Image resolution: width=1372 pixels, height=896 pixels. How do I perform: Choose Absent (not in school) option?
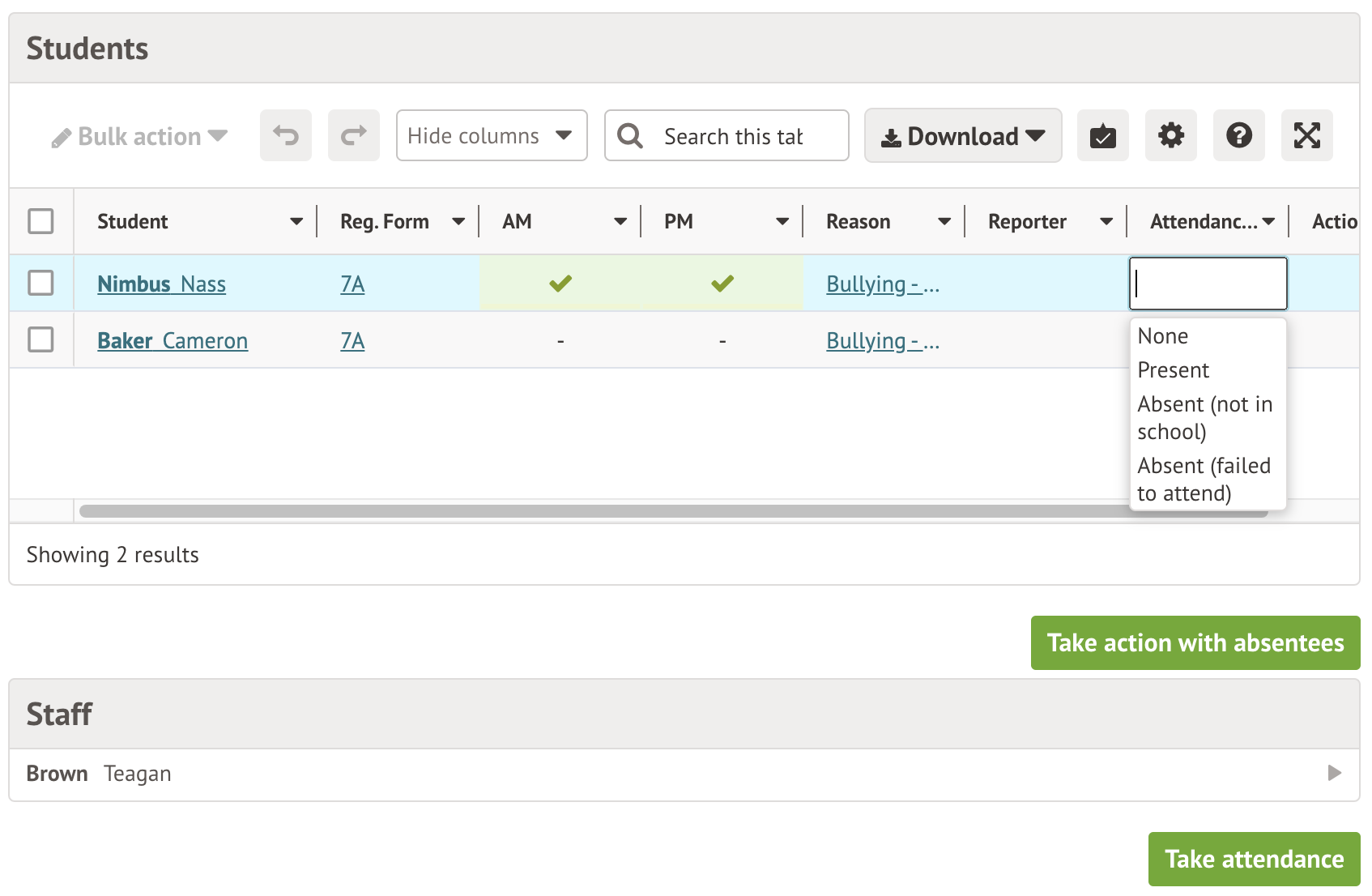1204,417
